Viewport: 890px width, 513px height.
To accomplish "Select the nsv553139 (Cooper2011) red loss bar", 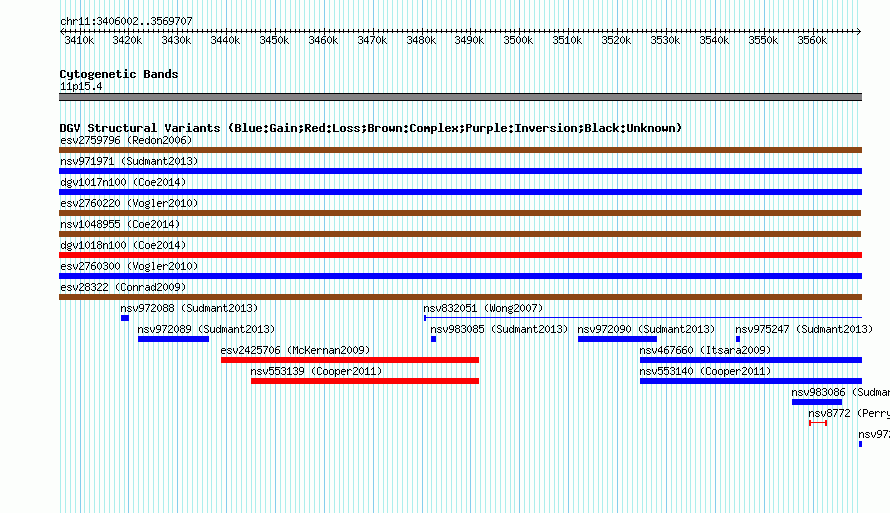I will 365,381.
